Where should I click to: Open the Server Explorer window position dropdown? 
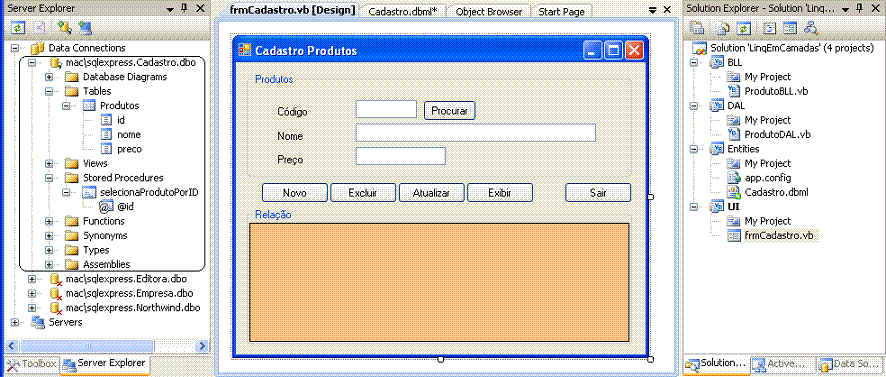[x=170, y=9]
